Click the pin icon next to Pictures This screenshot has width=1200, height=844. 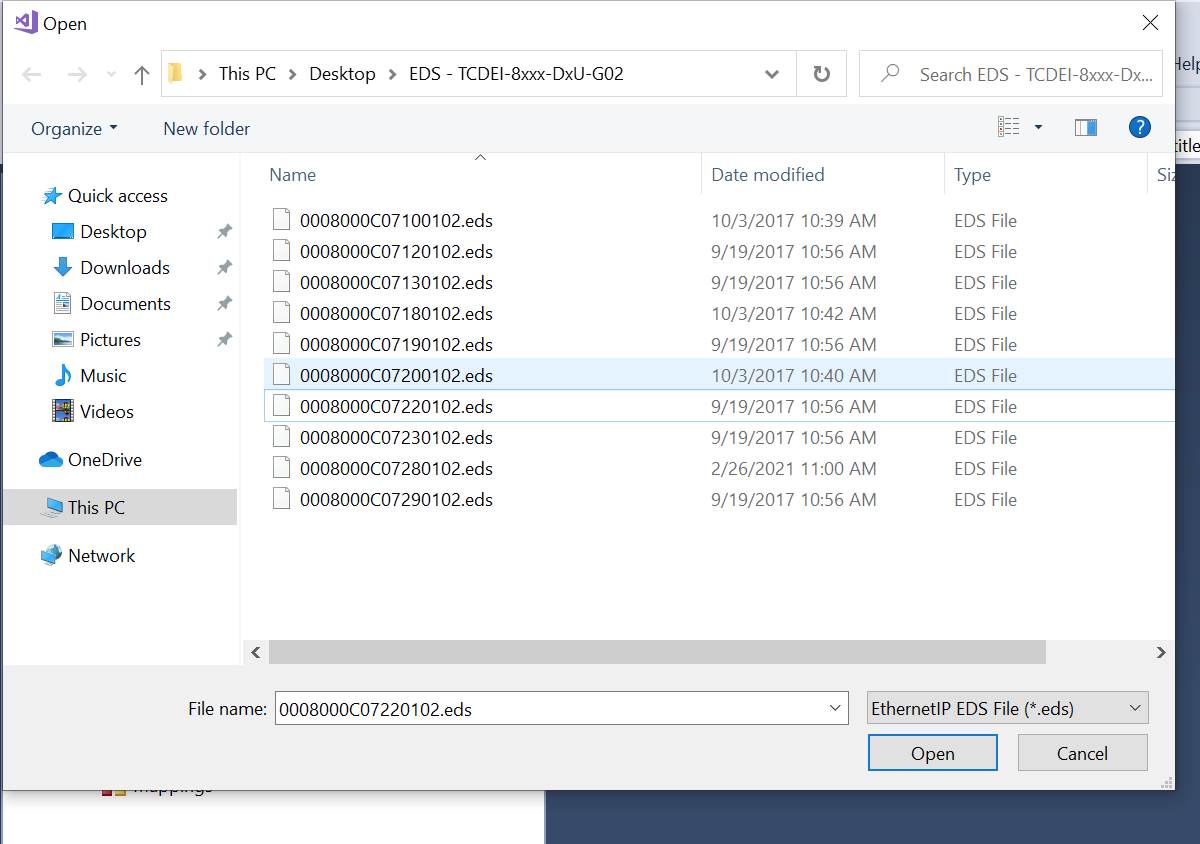224,340
